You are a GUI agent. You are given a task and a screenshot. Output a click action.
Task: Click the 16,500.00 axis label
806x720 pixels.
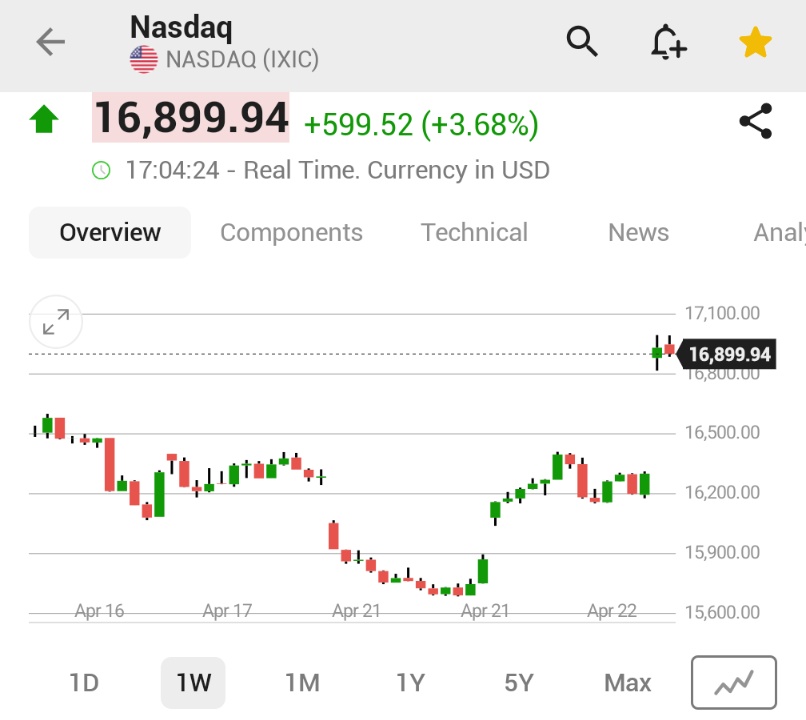pyautogui.click(x=722, y=432)
